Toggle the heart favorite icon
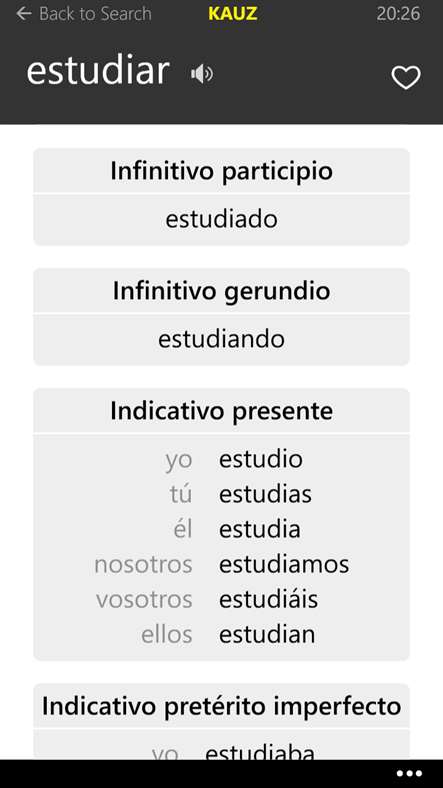The image size is (443, 788). (406, 77)
